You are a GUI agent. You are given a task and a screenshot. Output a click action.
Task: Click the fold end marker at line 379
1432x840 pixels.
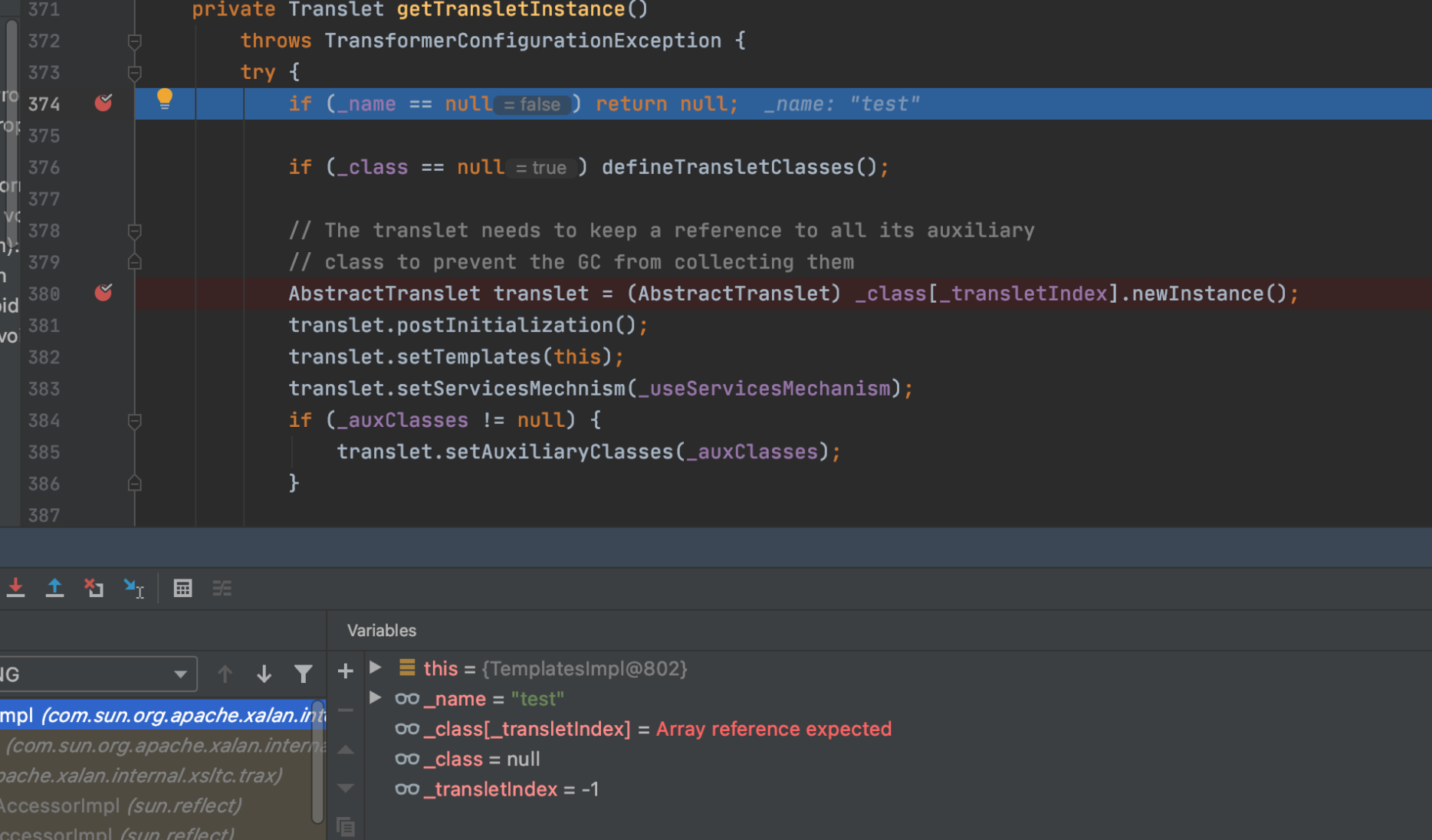click(134, 262)
